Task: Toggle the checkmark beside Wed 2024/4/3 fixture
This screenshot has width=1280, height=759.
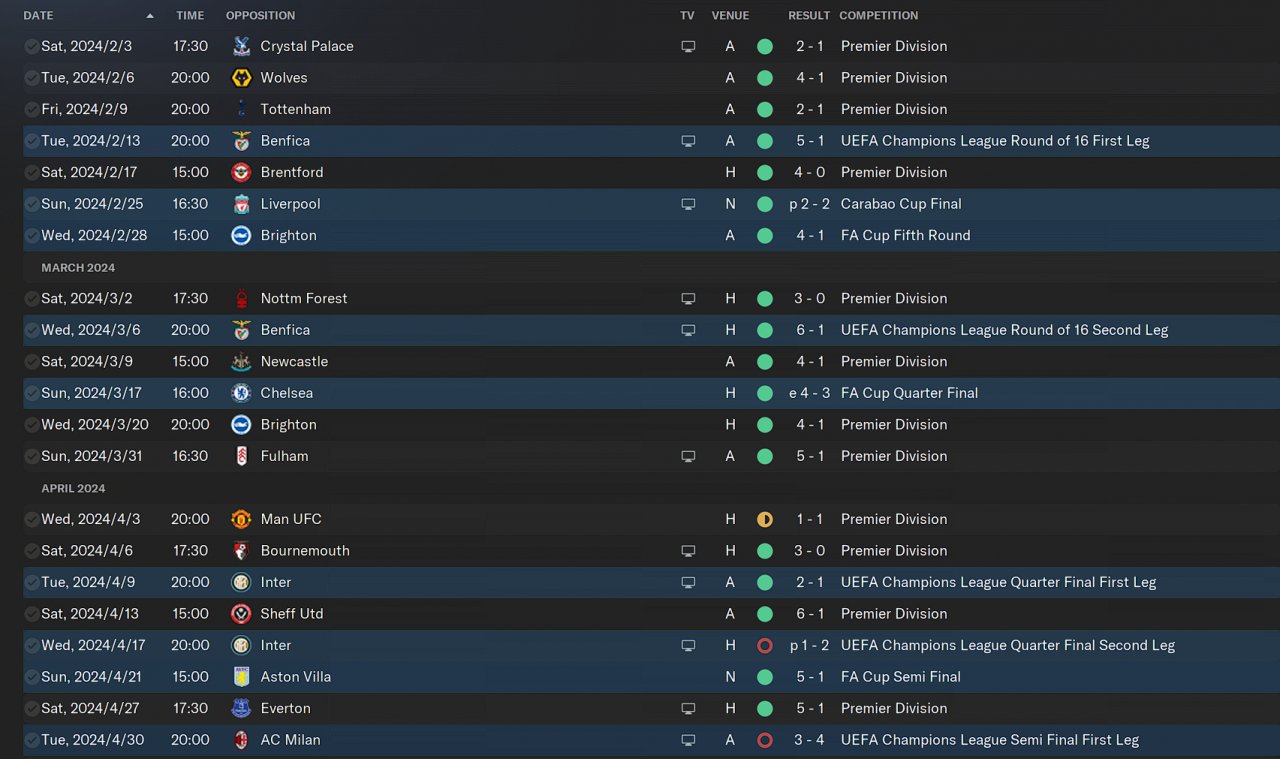Action: (x=32, y=519)
